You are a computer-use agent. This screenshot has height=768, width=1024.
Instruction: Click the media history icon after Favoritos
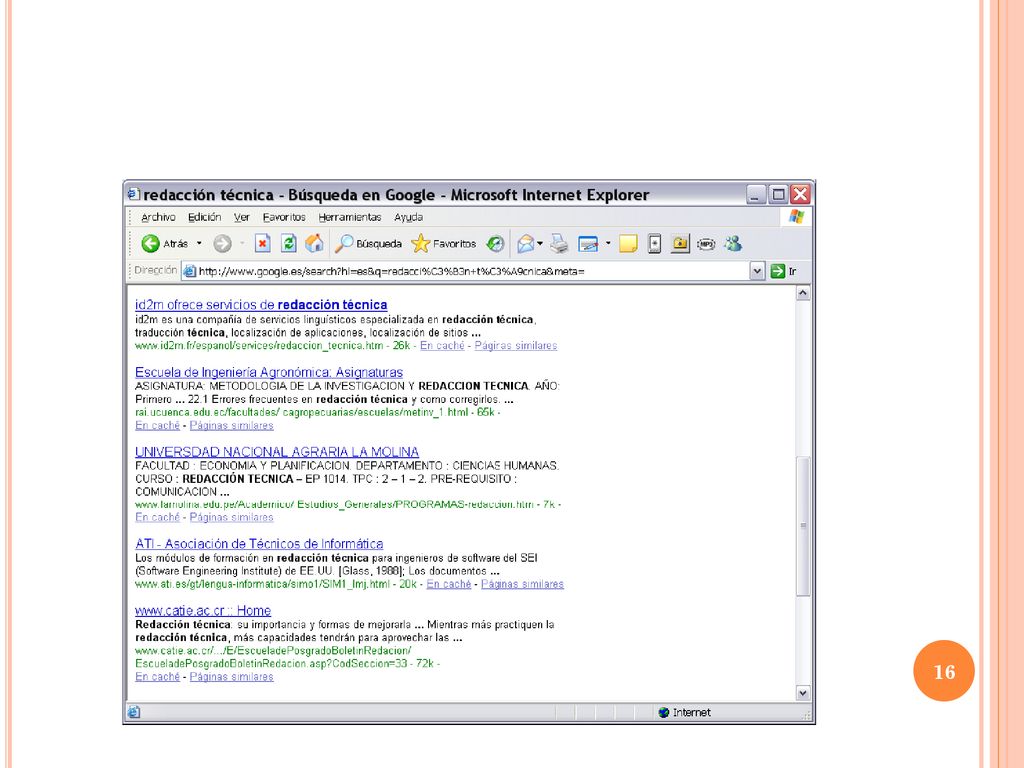[x=495, y=244]
